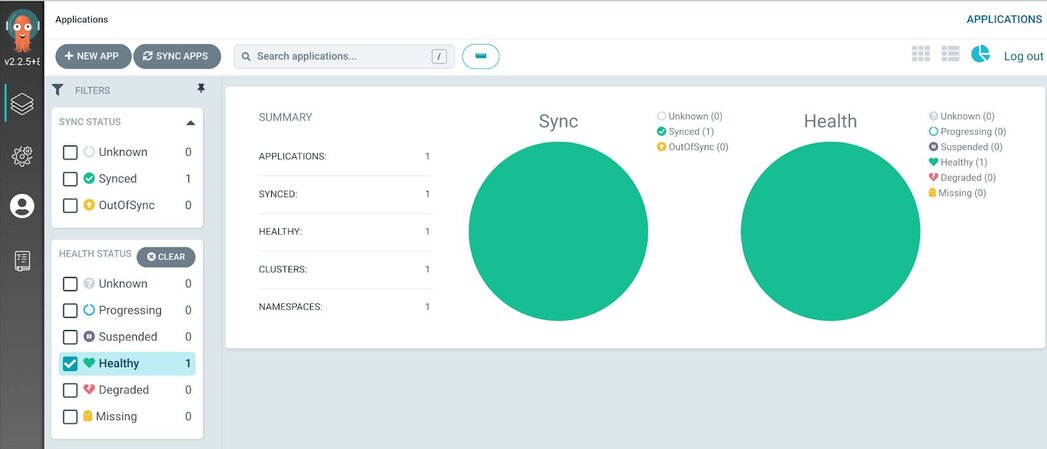
Task: Check the OutOfSync filter checkbox
Action: click(x=71, y=206)
